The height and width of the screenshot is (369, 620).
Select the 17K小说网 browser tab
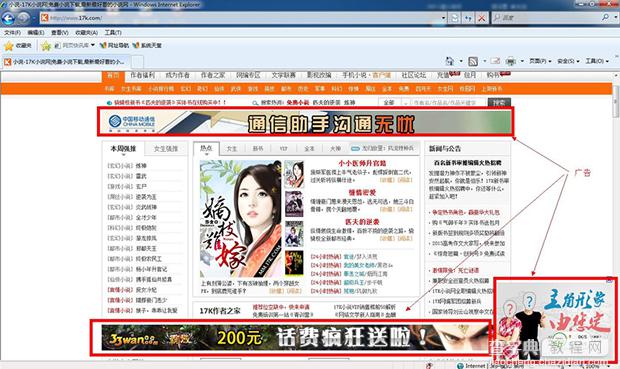(x=65, y=62)
